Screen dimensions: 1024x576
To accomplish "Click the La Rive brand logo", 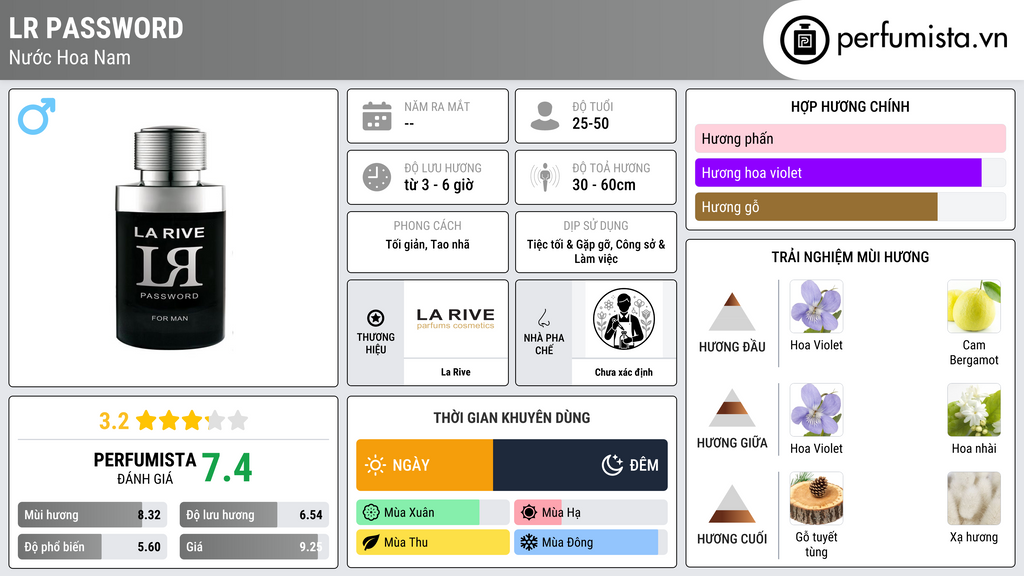I will [x=456, y=318].
